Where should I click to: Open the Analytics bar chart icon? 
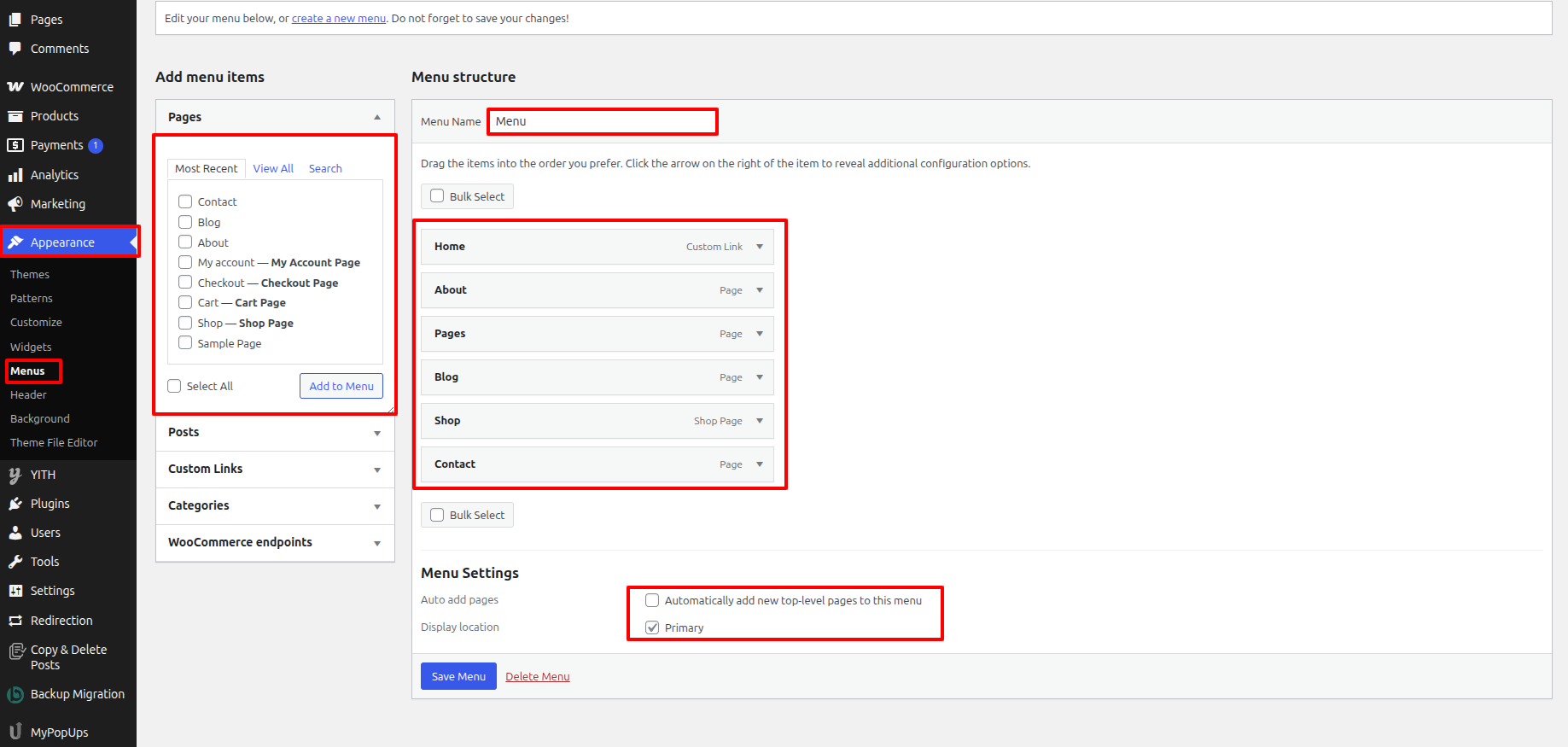click(x=15, y=175)
